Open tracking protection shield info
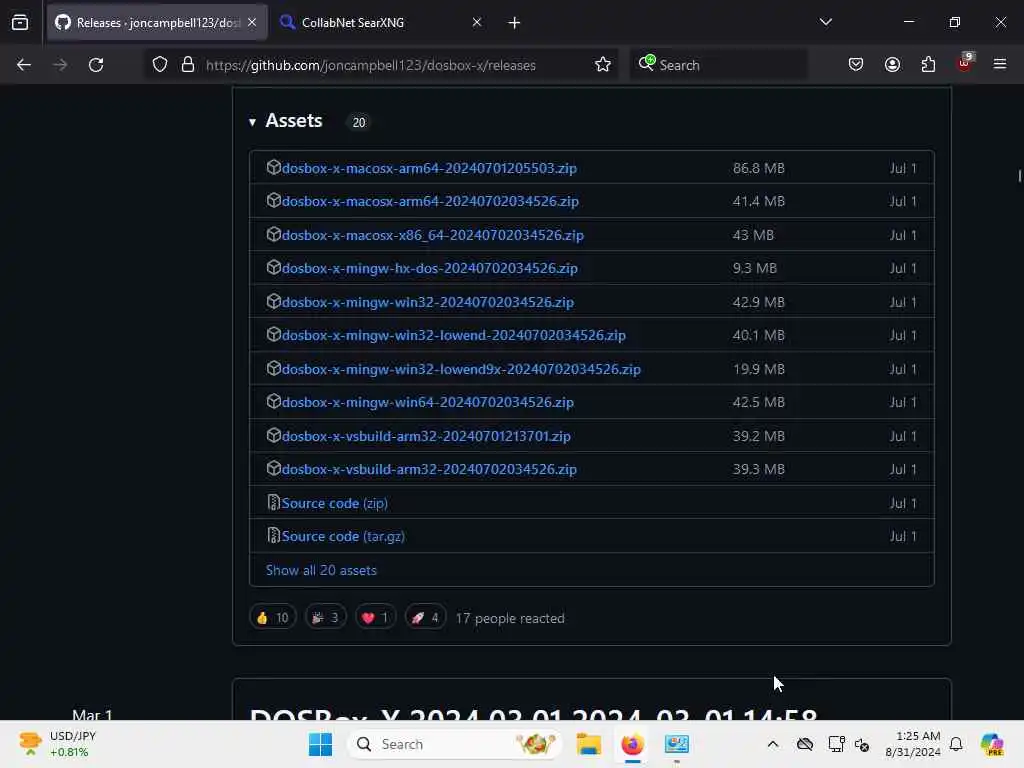 tap(160, 65)
